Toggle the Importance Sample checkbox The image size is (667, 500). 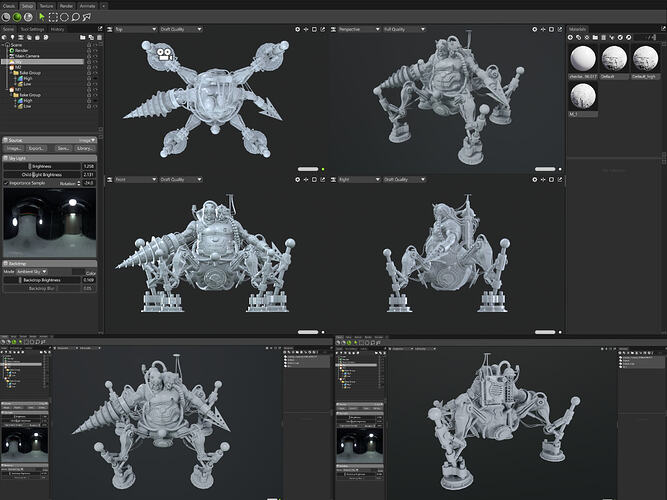(x=5, y=183)
